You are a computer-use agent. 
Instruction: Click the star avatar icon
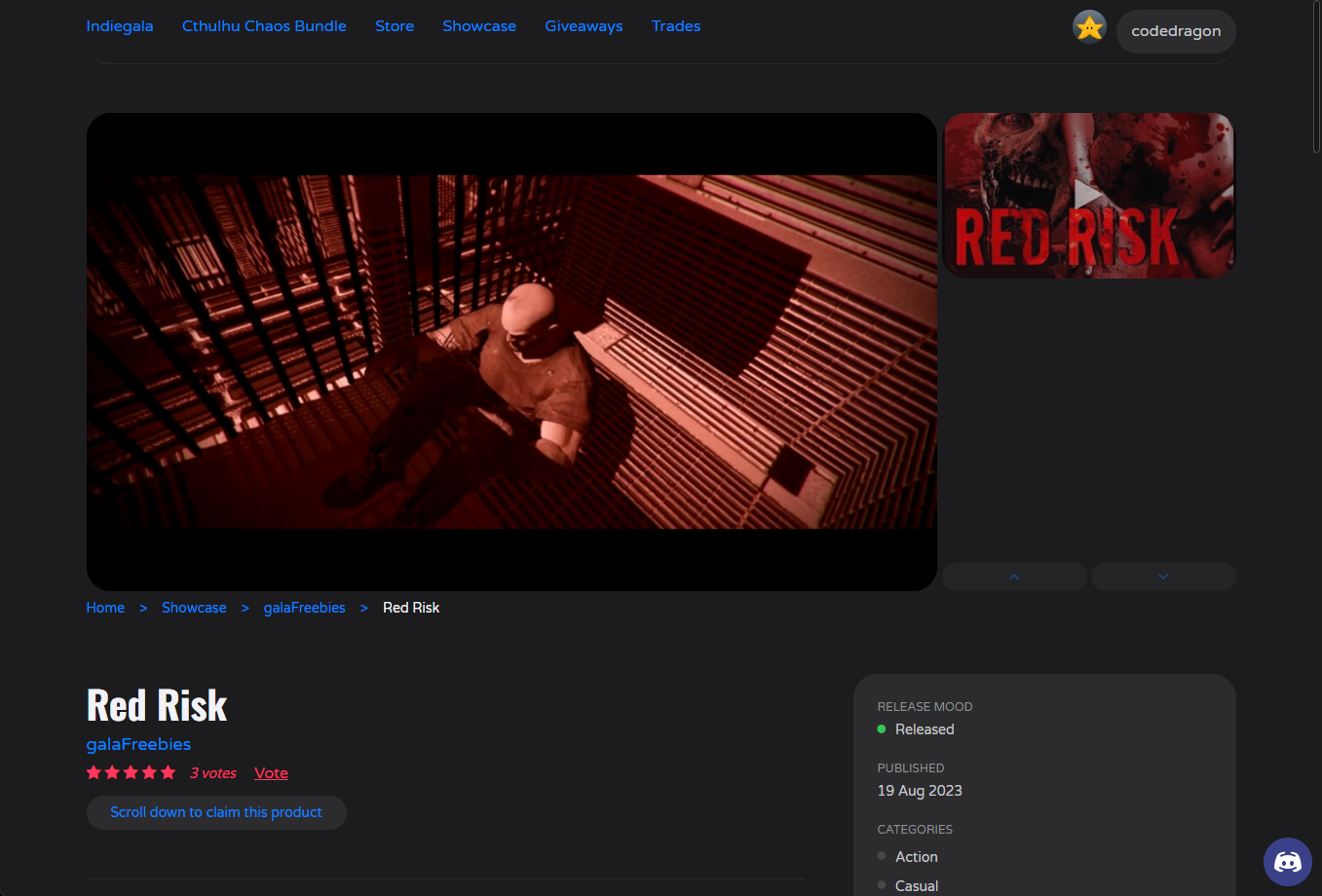[x=1089, y=27]
